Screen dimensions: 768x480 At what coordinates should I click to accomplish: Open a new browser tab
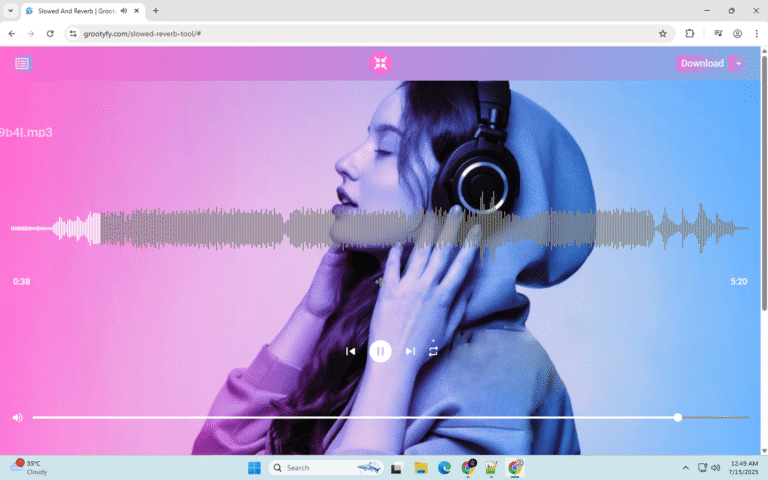click(x=155, y=11)
